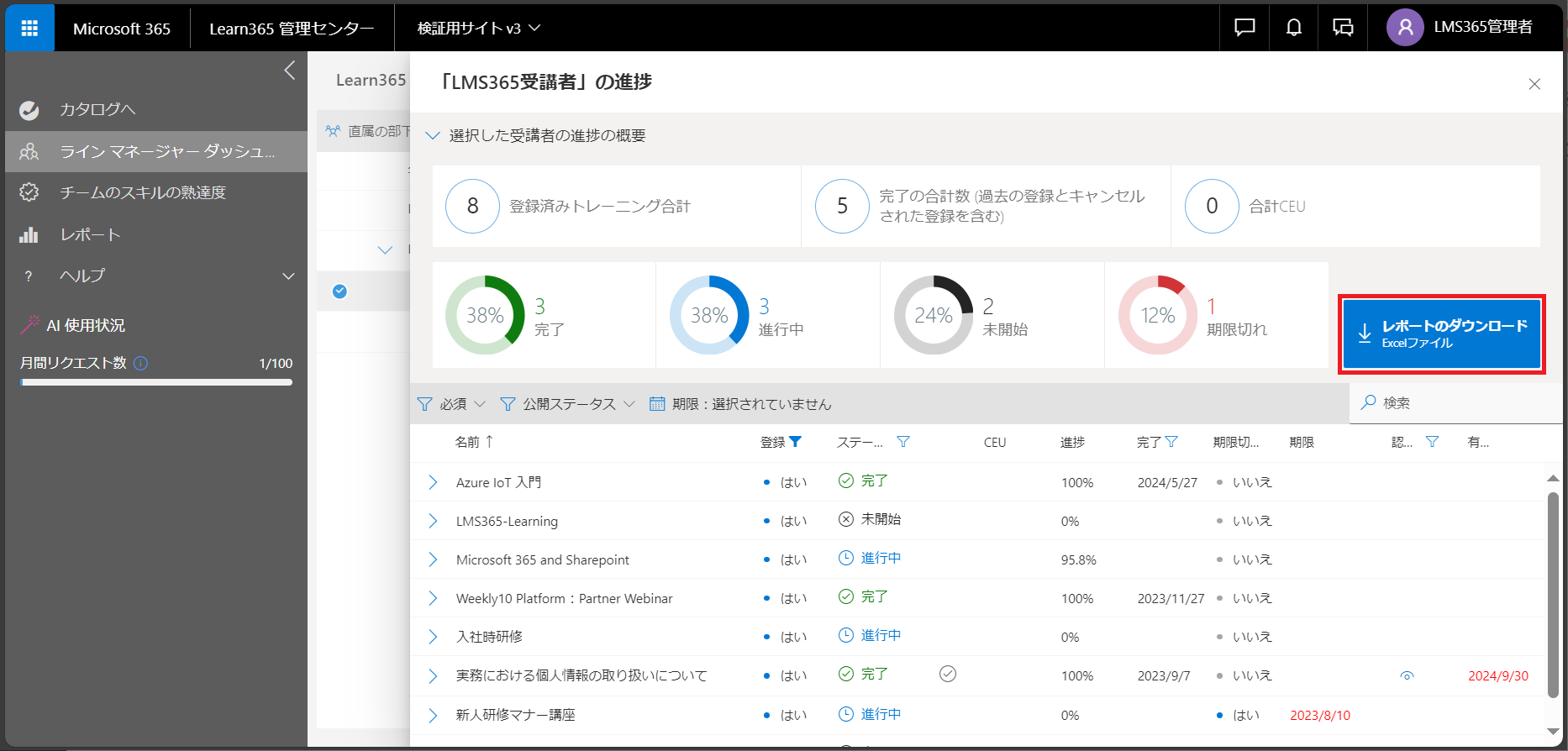
Task: Expand the 入社時研修 row
Action: (x=433, y=637)
